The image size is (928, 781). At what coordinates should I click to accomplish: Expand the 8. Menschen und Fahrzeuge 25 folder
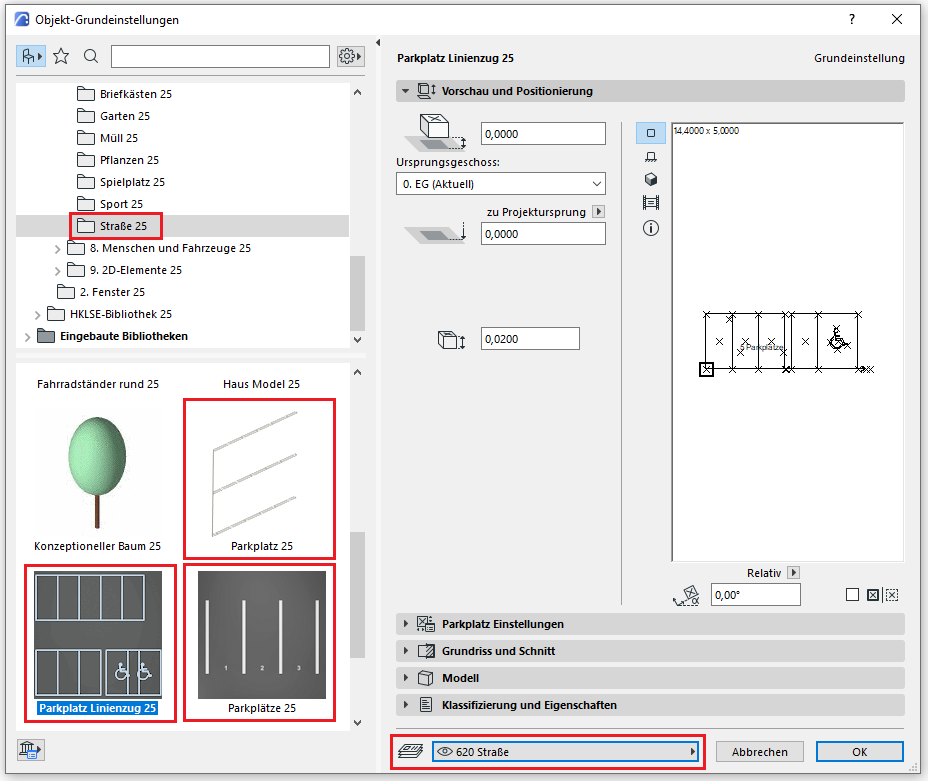pyautogui.click(x=57, y=248)
